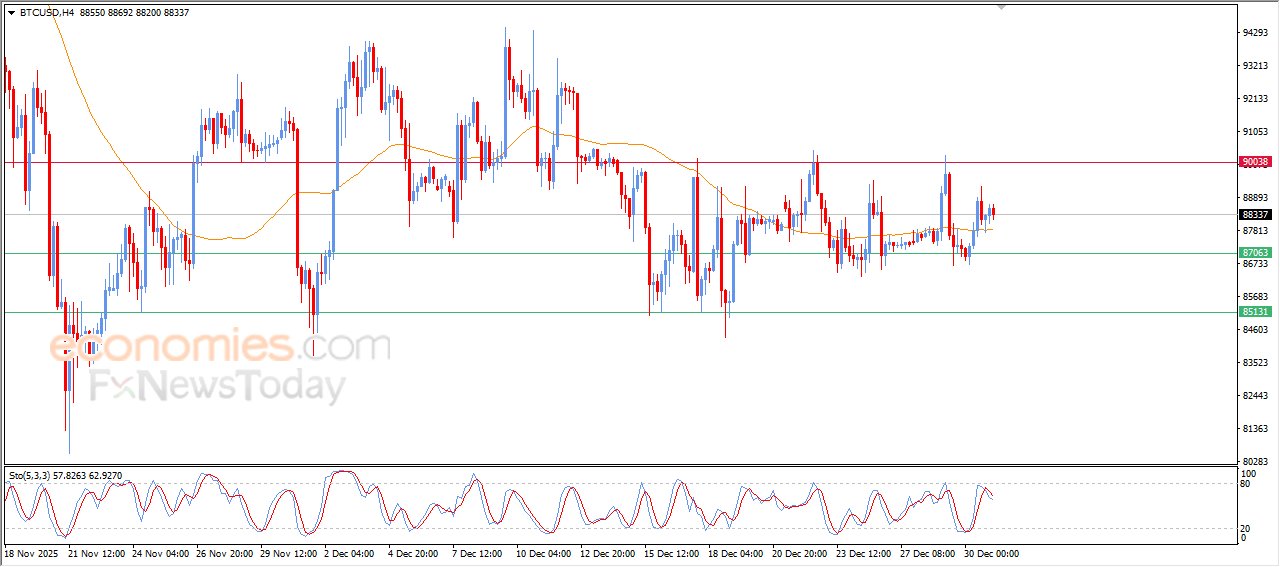The width and height of the screenshot is (1280, 567).
Task: Click the 18 Dec 04:00 time label
Action: pyautogui.click(x=737, y=553)
